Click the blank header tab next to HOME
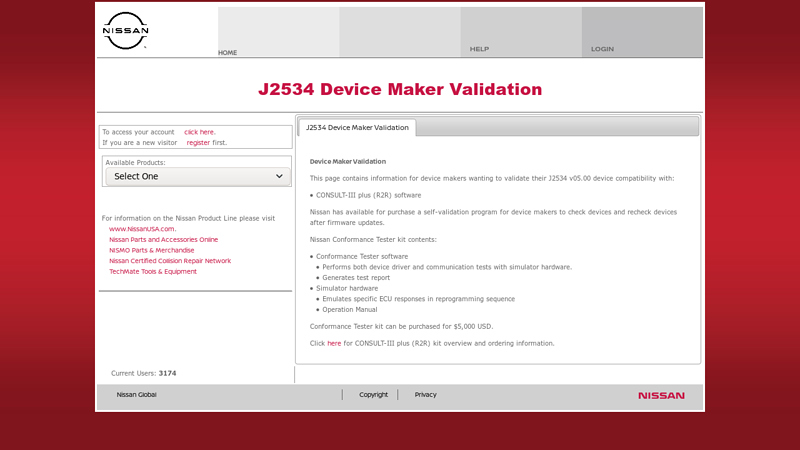800x450 pixels. pos(399,32)
